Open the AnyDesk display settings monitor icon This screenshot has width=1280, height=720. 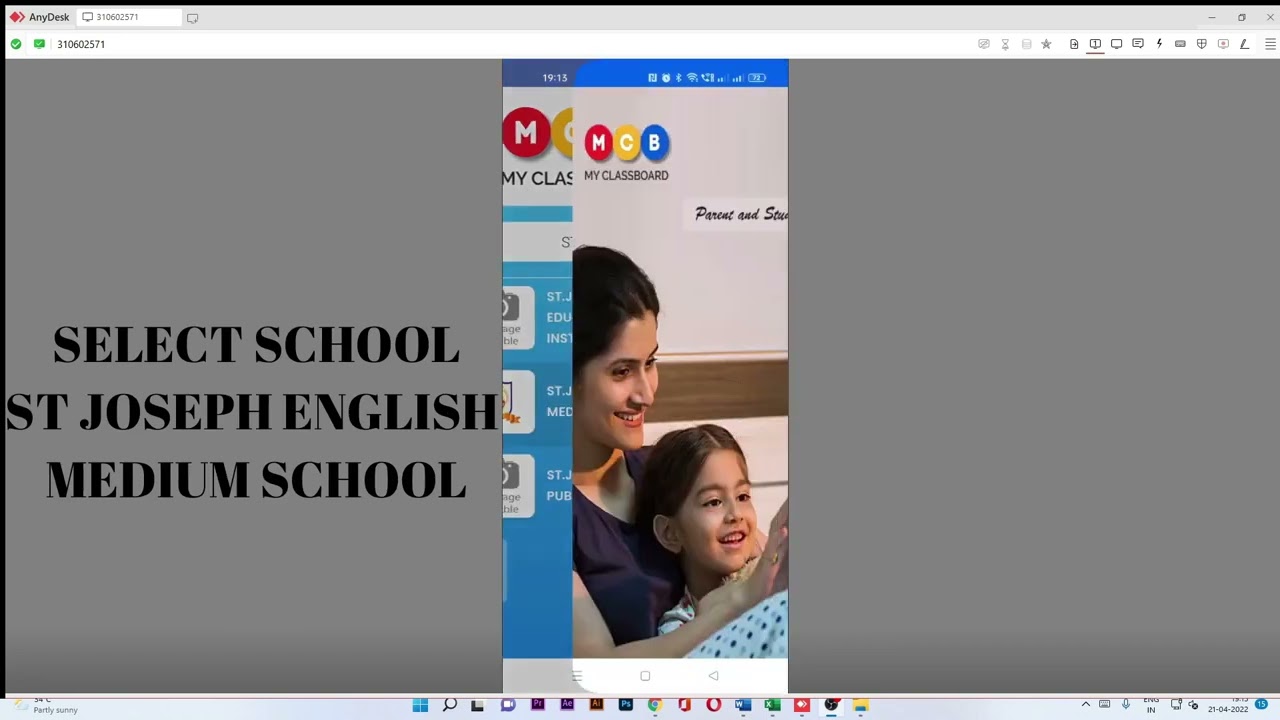pos(1116,44)
